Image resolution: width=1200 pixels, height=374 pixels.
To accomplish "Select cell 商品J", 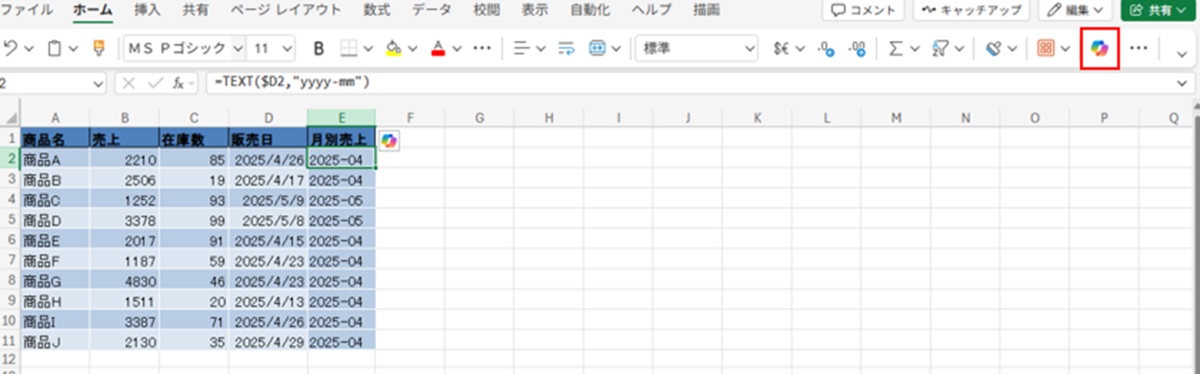I will pyautogui.click(x=54, y=343).
